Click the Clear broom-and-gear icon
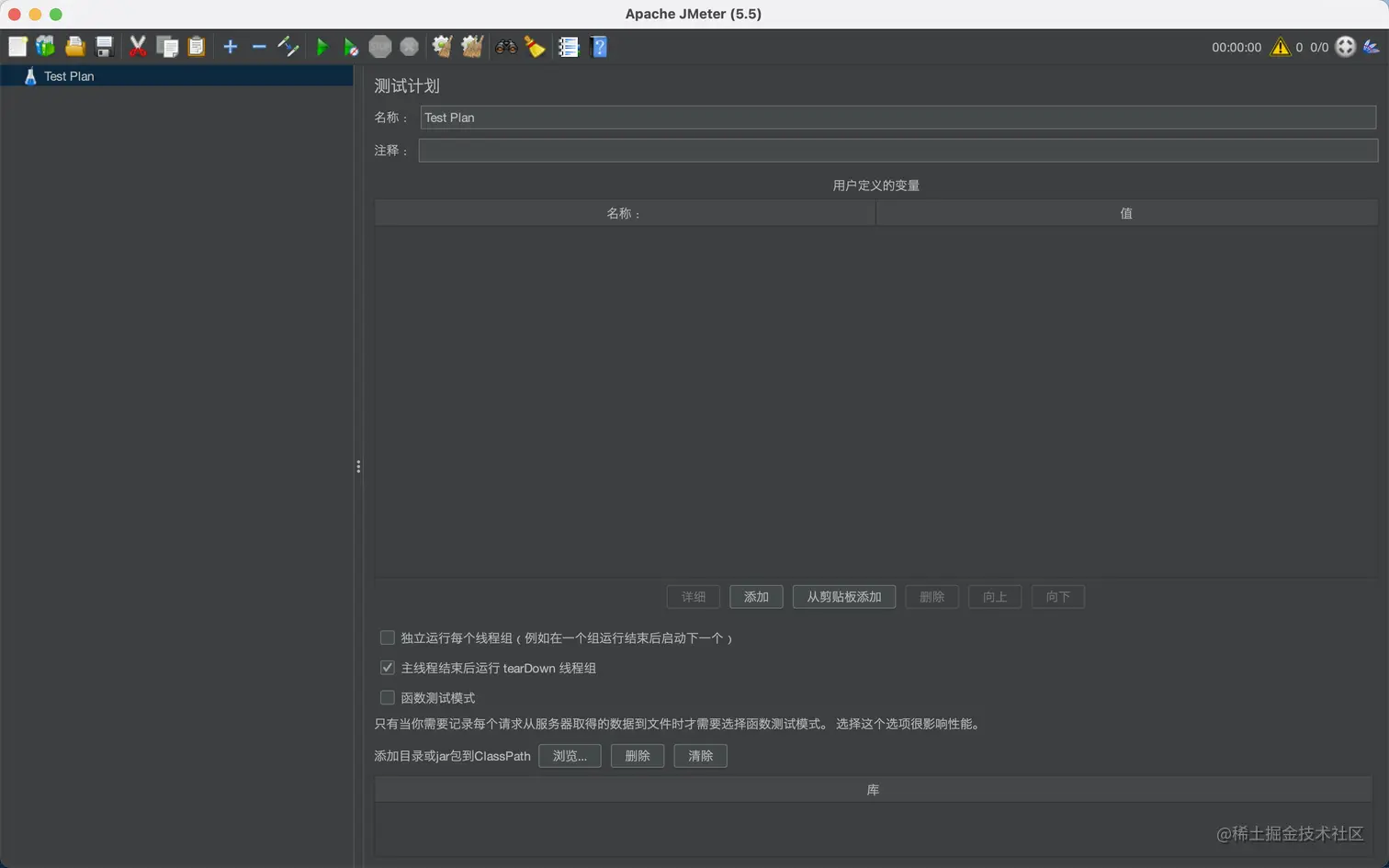 (x=443, y=47)
